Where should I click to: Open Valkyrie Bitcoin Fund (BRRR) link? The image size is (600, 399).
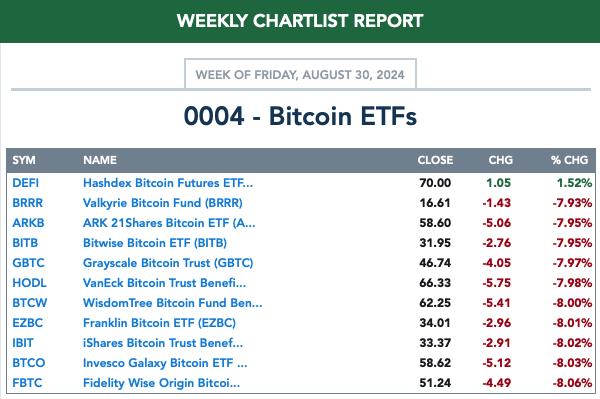(163, 203)
